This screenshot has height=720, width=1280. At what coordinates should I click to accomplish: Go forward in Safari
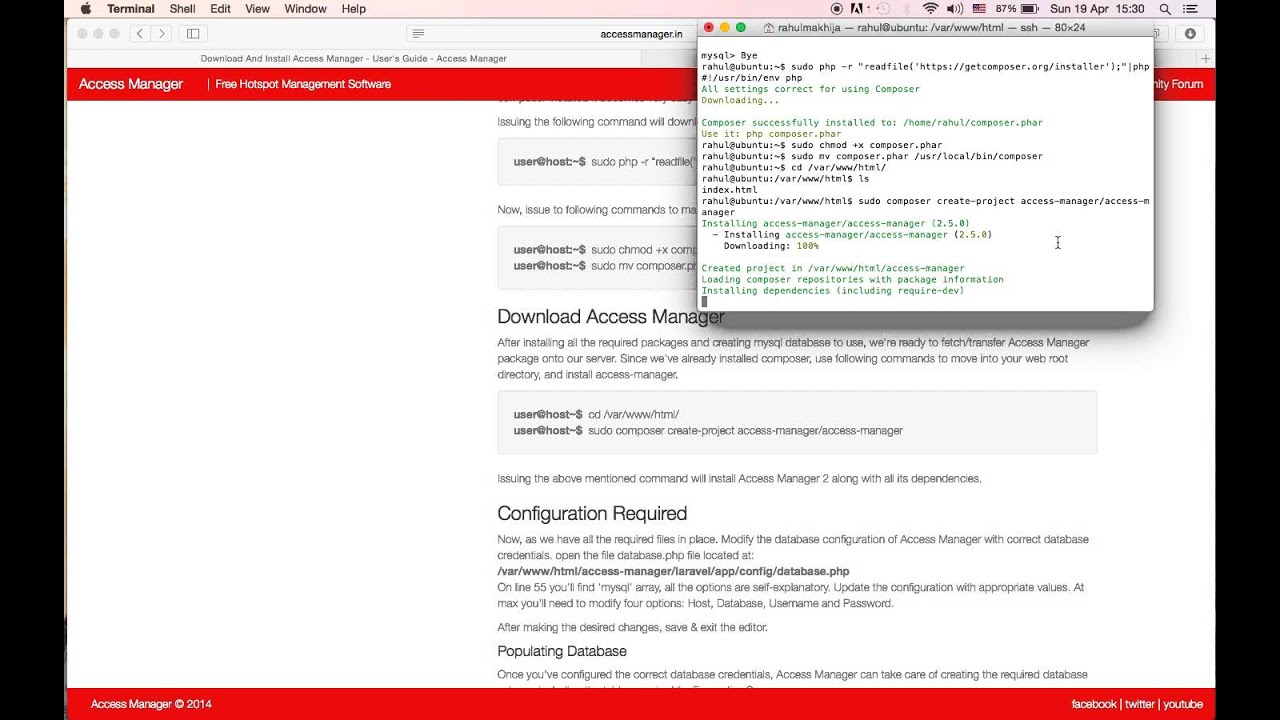pos(161,33)
